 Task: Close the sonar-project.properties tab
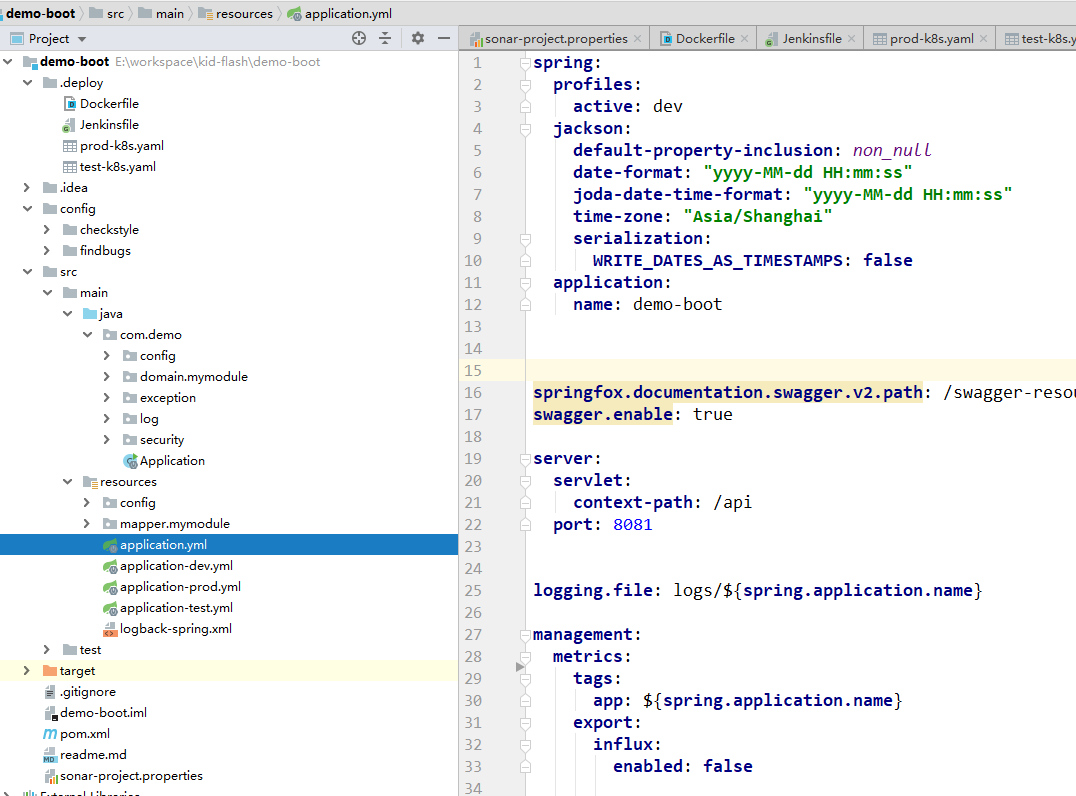[638, 38]
